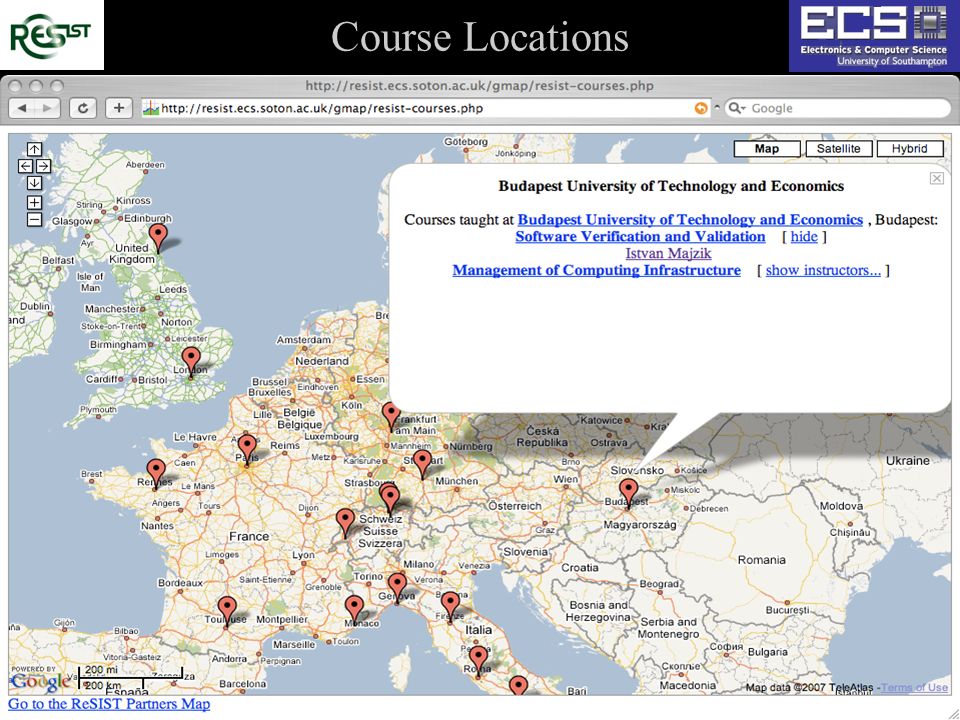Image resolution: width=960 pixels, height=720 pixels.
Task: Reload the page with refresh button
Action: [83, 108]
